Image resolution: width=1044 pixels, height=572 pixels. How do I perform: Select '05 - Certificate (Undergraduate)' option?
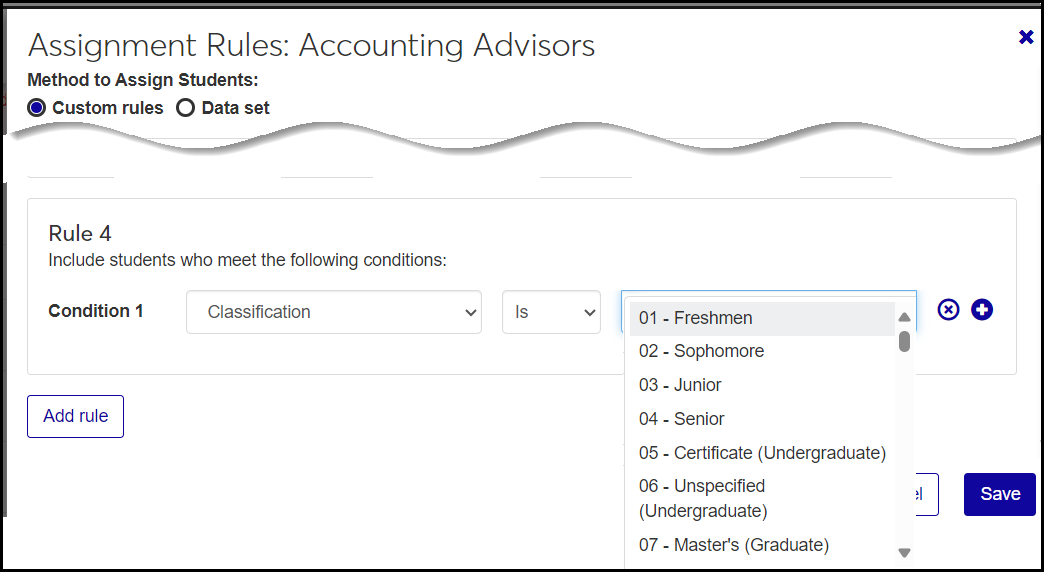762,453
